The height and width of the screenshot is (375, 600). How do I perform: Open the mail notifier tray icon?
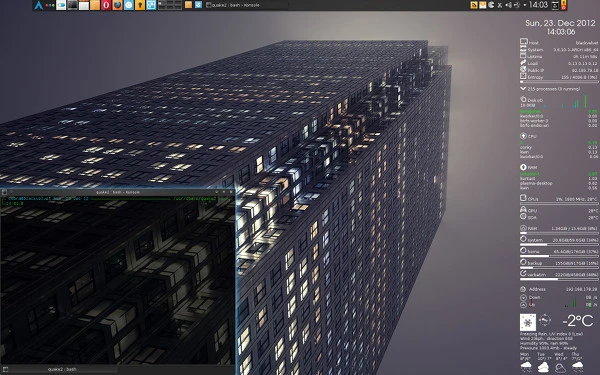point(483,5)
